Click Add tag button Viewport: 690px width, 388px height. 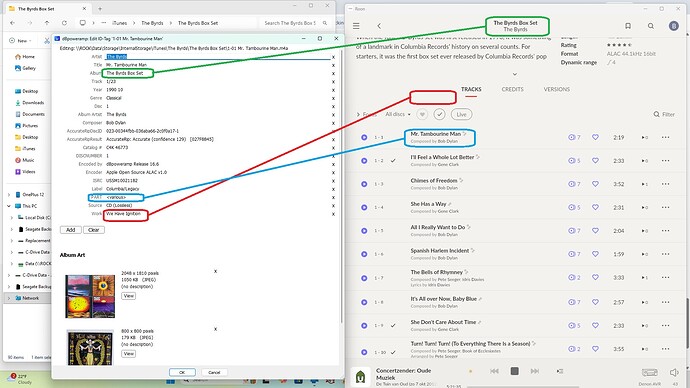(x=70, y=230)
